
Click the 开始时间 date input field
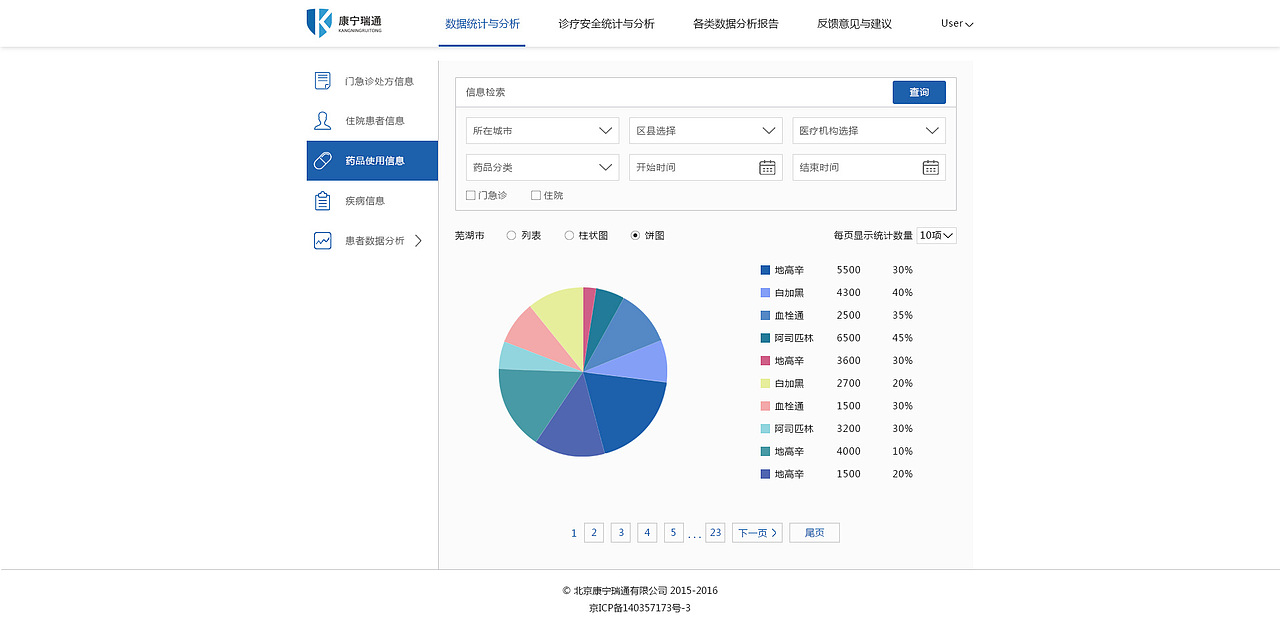(706, 167)
